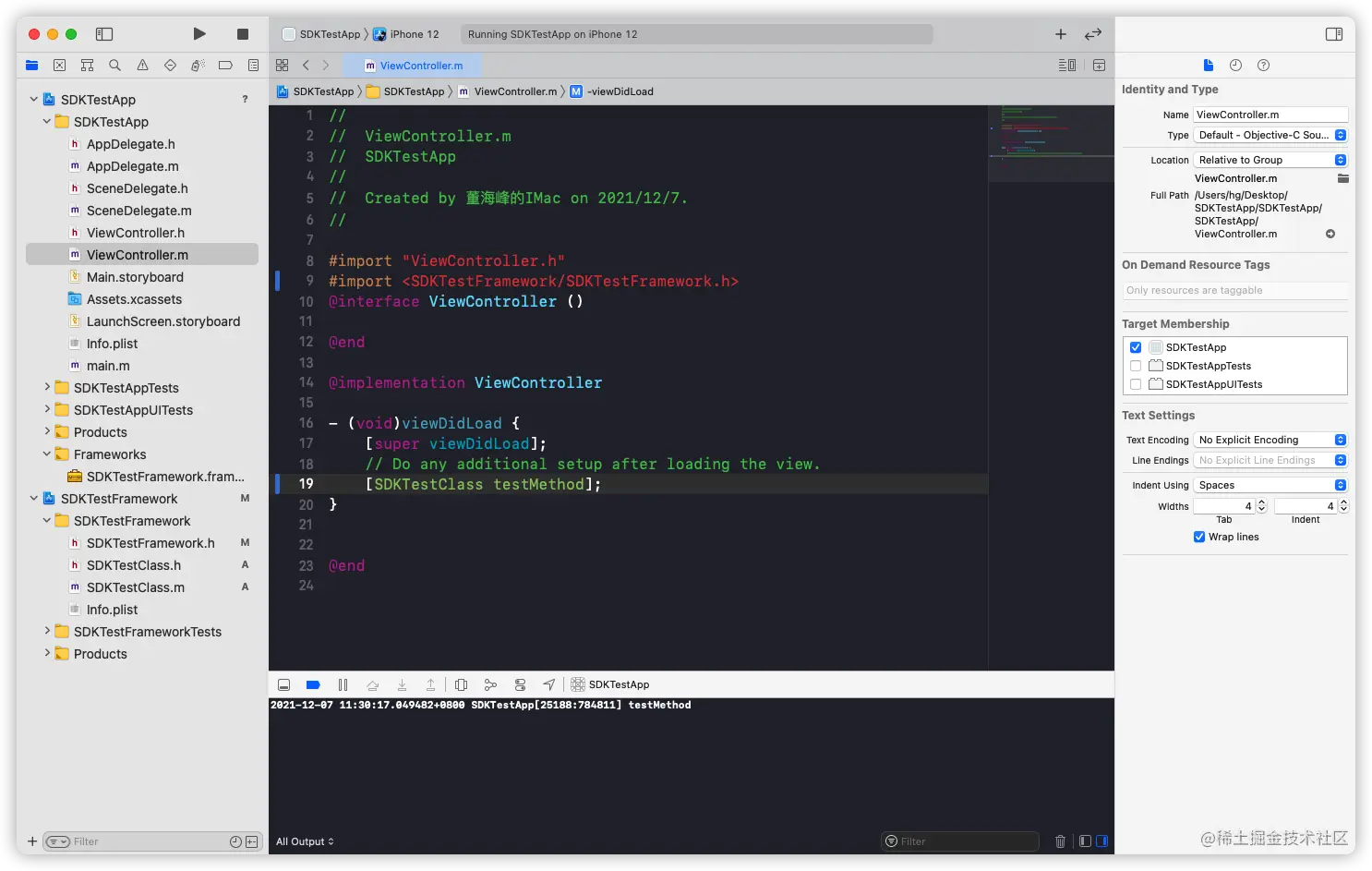Reveal ViewController.m in Finder via the arrow icon
This screenshot has height=871, width=1372.
click(x=1330, y=234)
